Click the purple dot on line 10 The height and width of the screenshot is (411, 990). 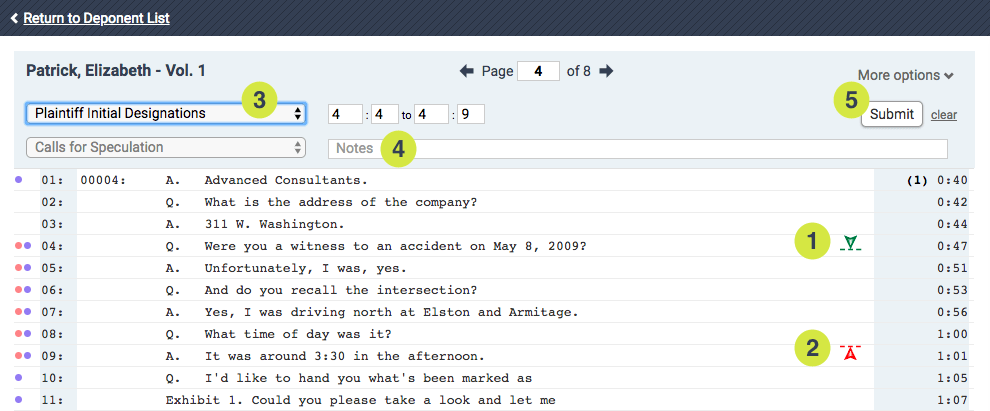tap(19, 378)
